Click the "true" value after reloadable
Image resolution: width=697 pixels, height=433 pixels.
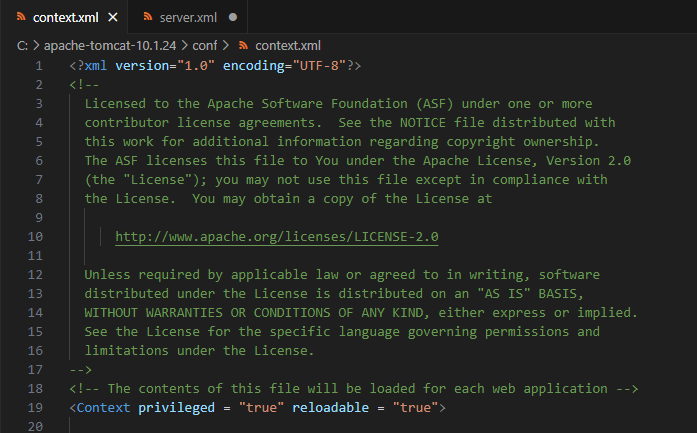416,408
